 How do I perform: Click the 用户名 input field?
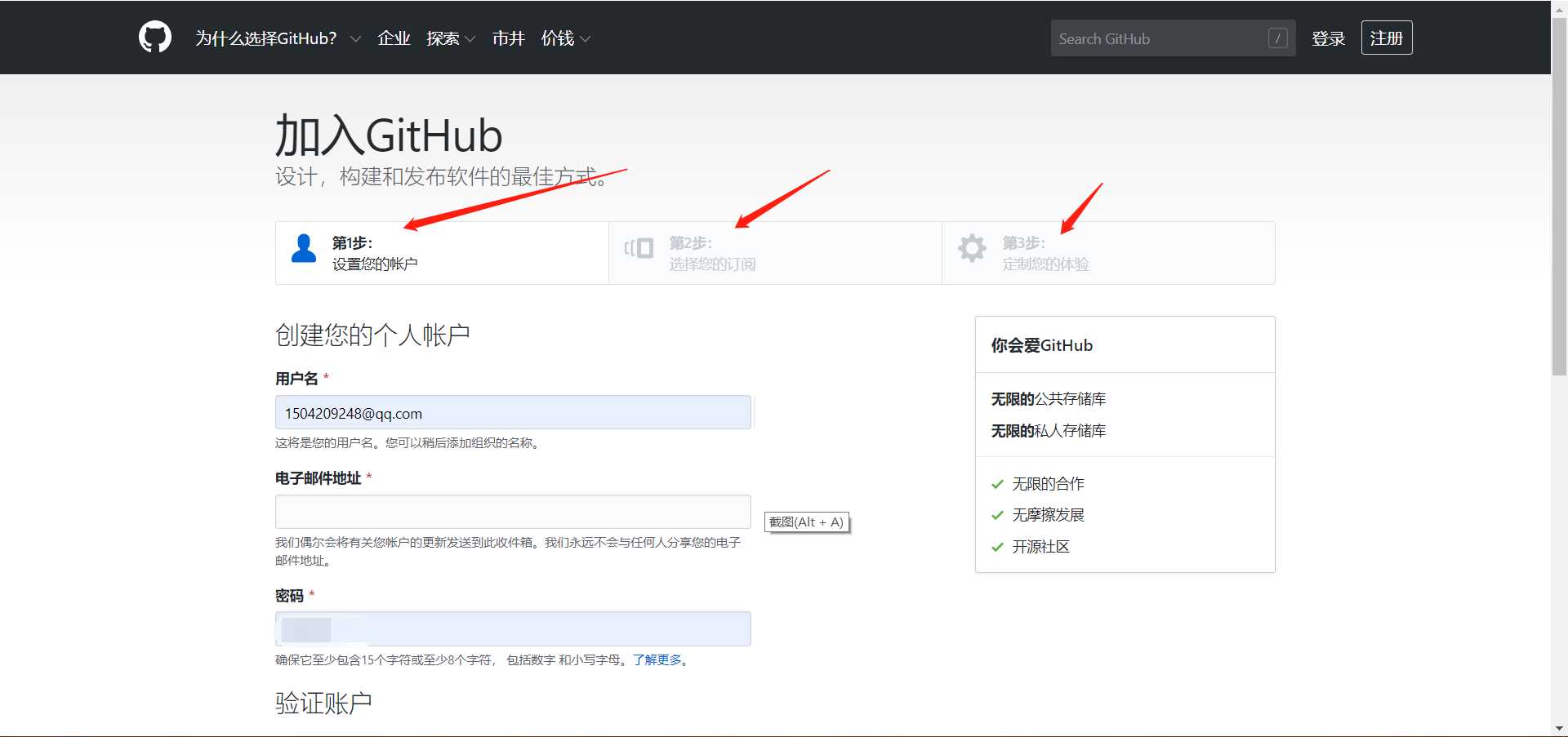[513, 413]
